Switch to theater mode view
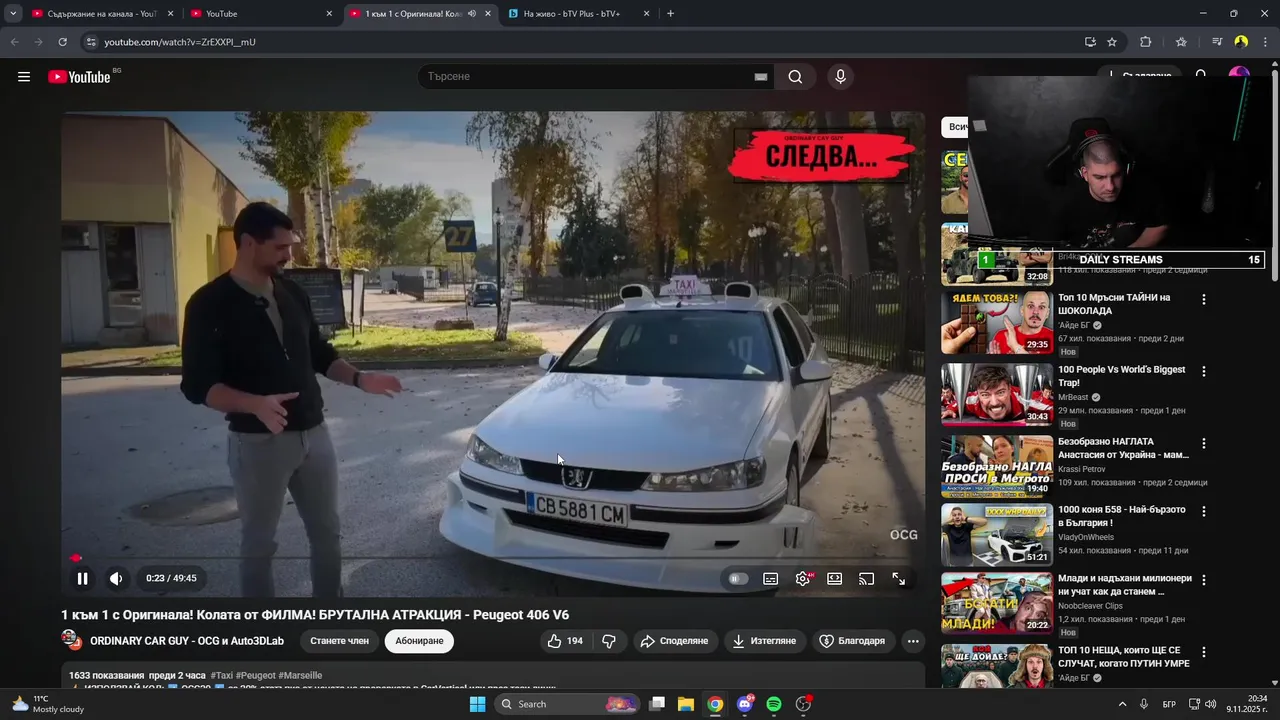1280x720 pixels. (x=835, y=579)
